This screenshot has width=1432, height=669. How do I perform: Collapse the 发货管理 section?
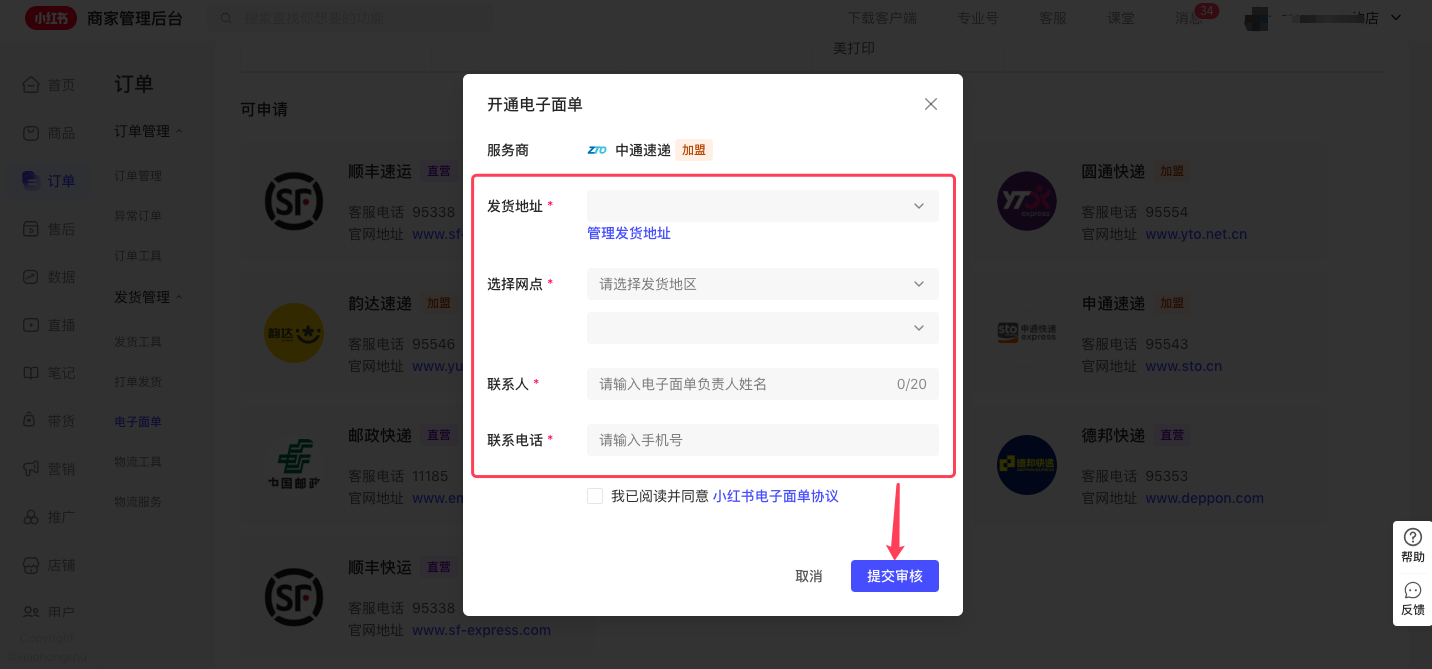[179, 297]
